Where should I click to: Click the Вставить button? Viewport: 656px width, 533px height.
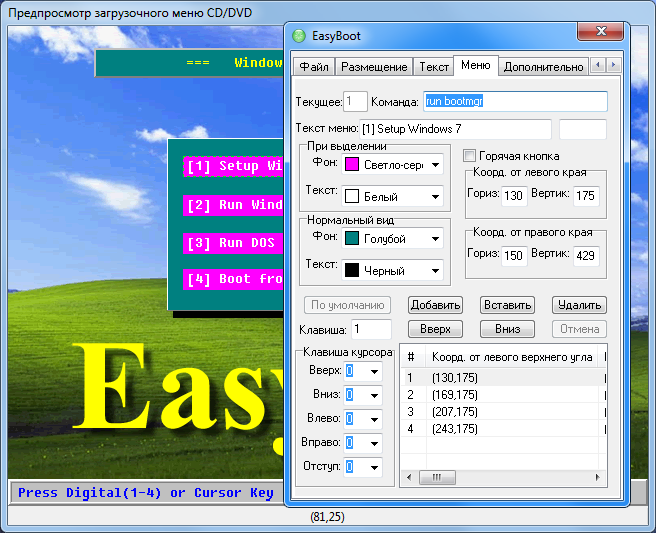[x=507, y=305]
